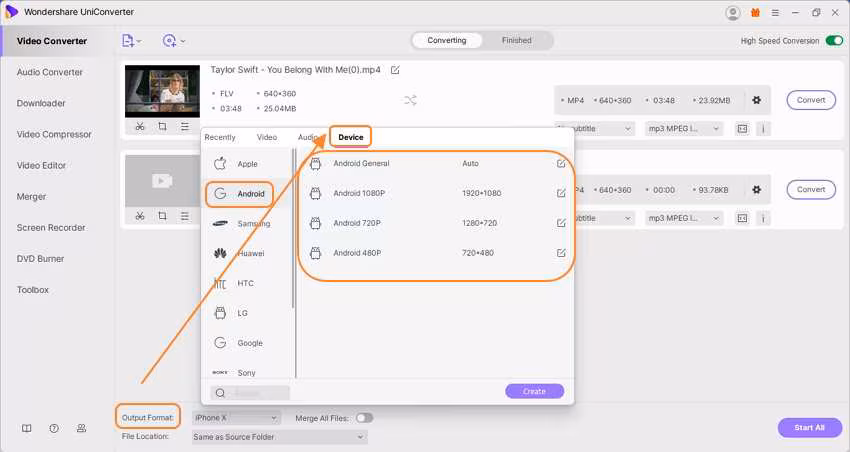Open second row mp3 MPEG audio dropdown
This screenshot has height=452, width=850.
point(684,218)
